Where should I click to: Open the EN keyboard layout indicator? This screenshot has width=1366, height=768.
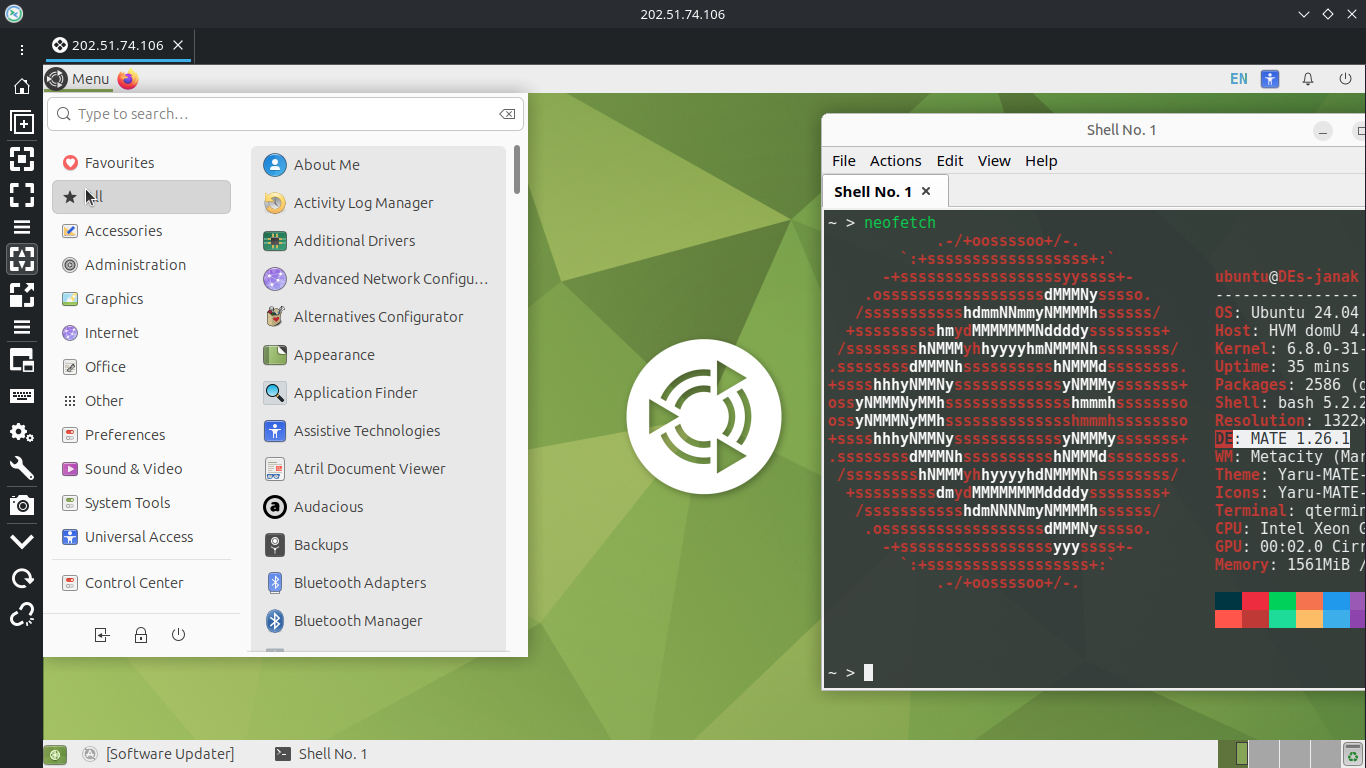[x=1238, y=79]
